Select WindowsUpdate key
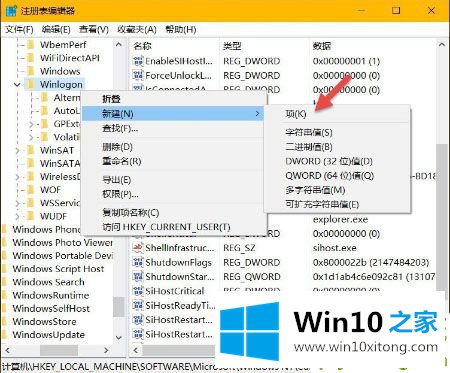 [x=48, y=335]
